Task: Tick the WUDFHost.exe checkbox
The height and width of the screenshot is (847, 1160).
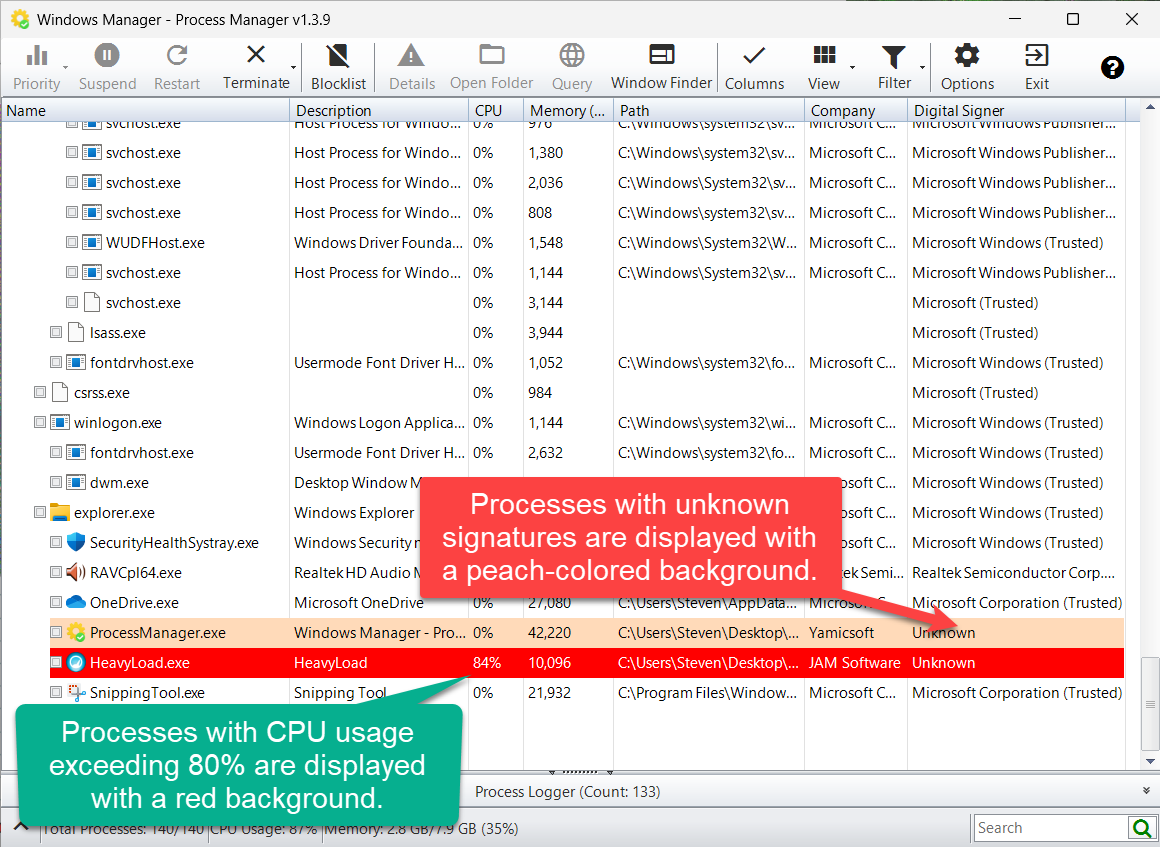Action: pyautogui.click(x=72, y=242)
